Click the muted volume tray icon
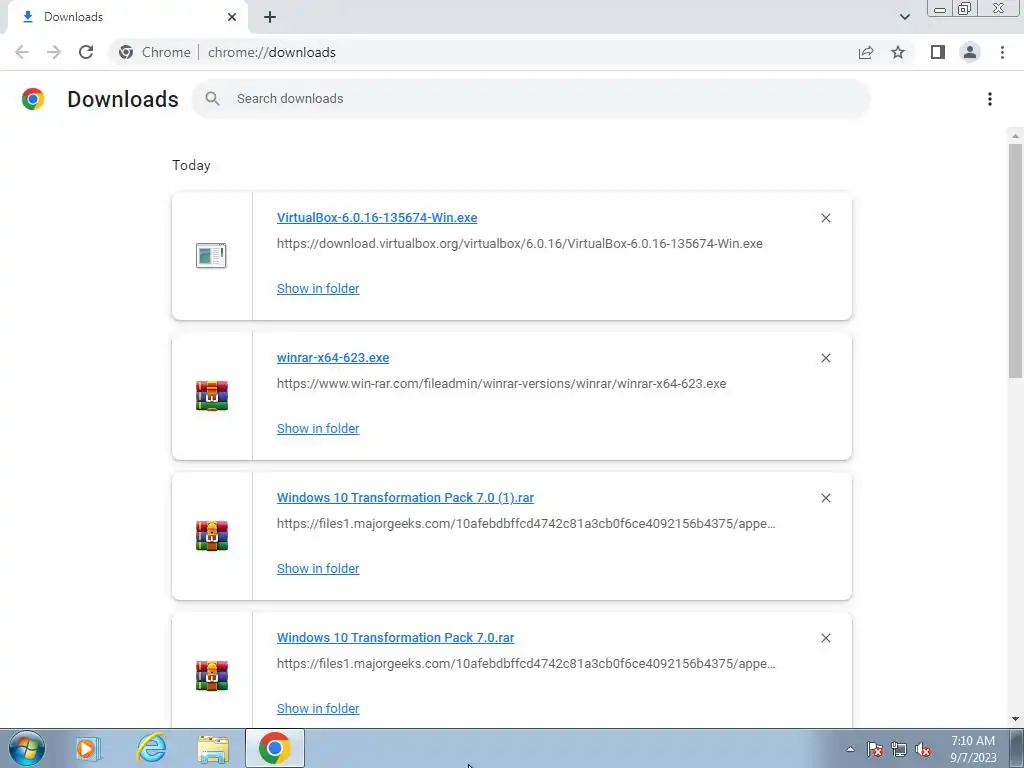 coord(923,749)
